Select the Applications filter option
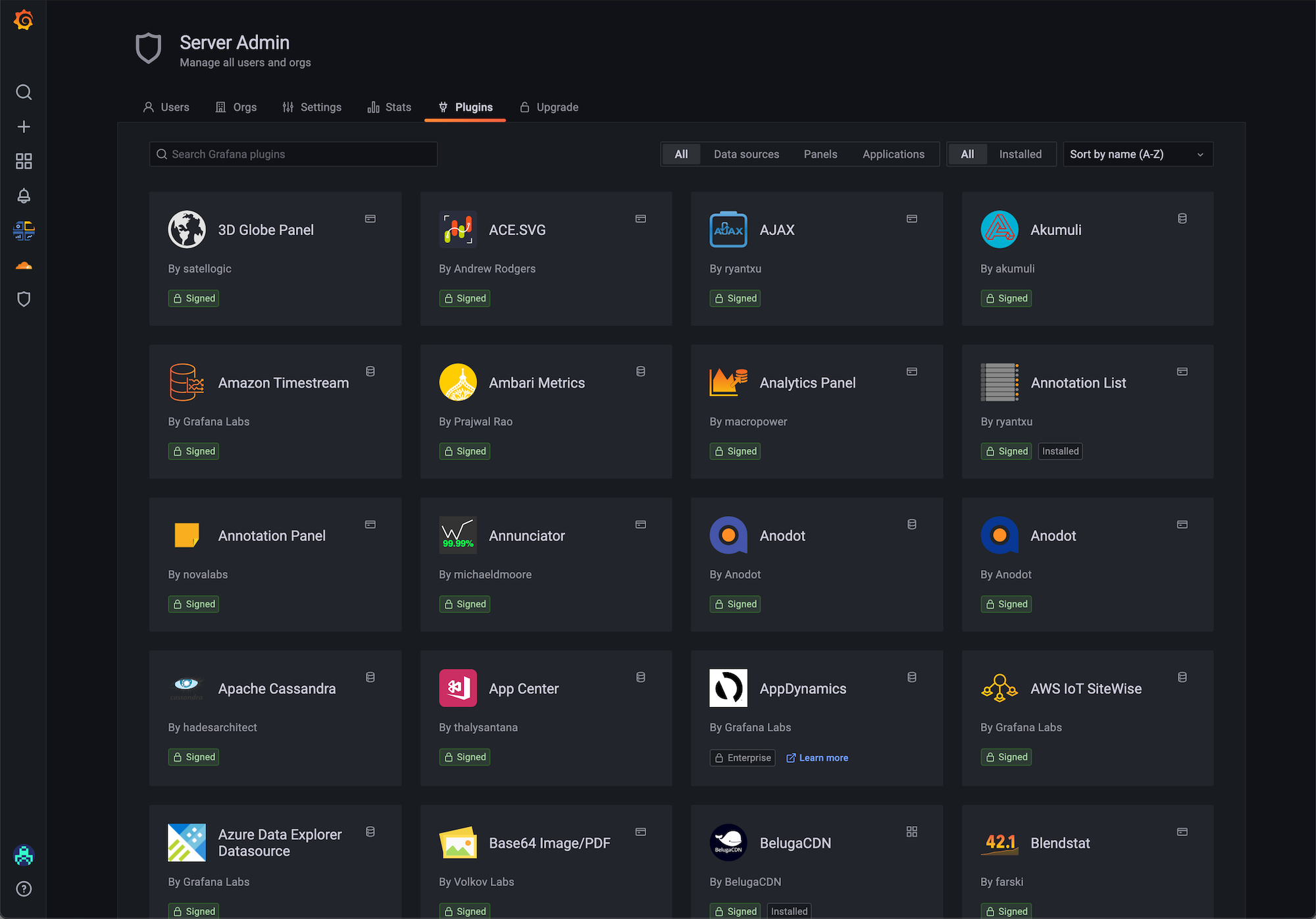The height and width of the screenshot is (919, 1316). pyautogui.click(x=893, y=154)
